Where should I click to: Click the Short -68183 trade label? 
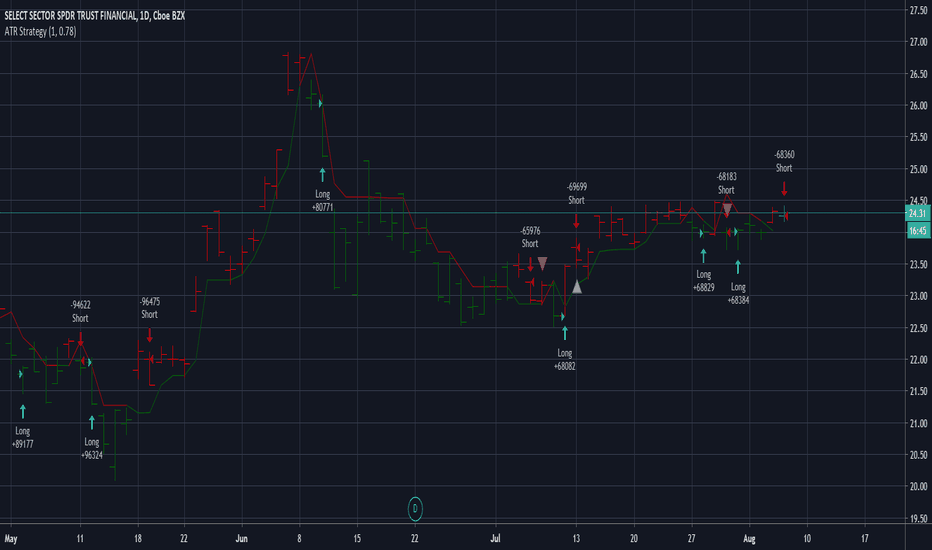point(726,183)
